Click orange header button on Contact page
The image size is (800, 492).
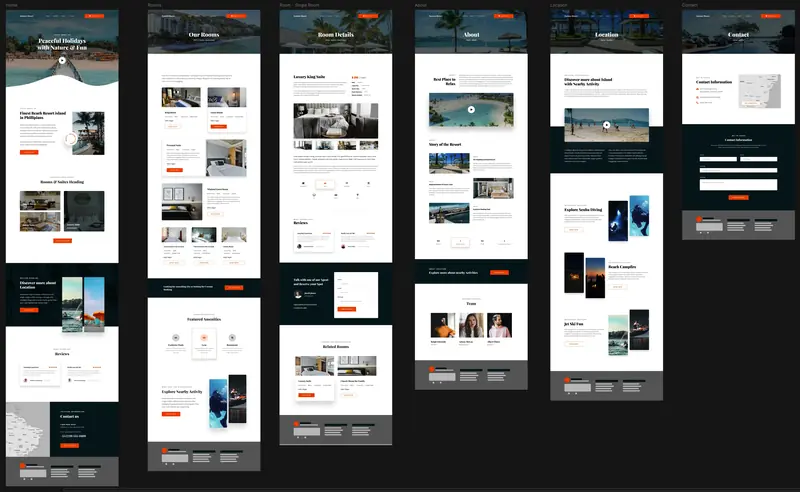(770, 16)
